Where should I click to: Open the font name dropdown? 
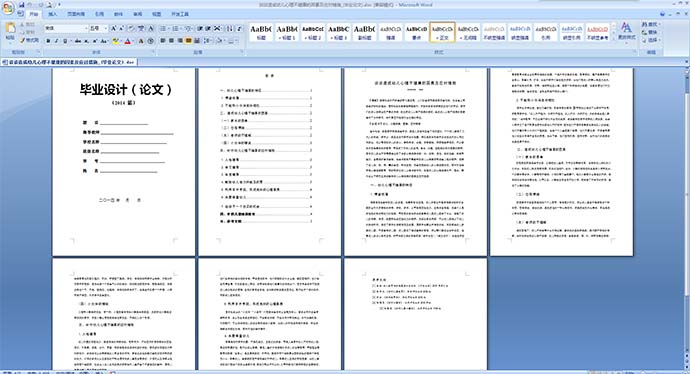pyautogui.click(x=86, y=29)
